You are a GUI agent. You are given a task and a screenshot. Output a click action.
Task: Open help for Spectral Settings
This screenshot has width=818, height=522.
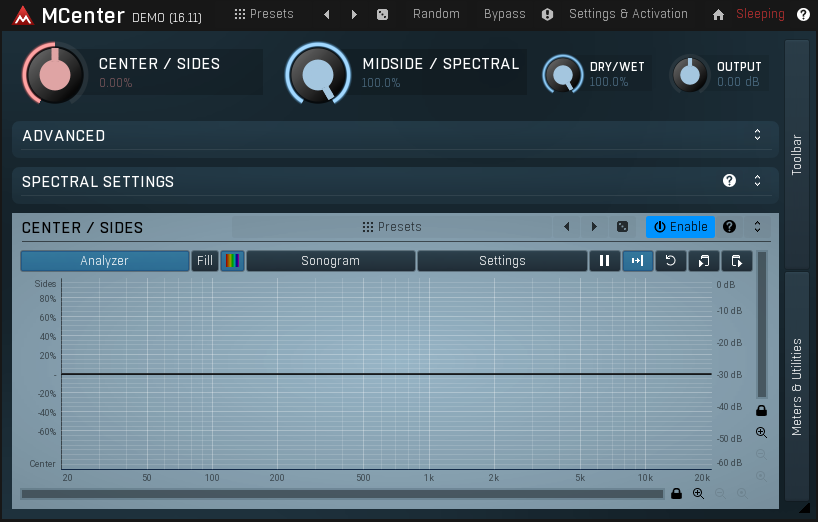tap(730, 181)
